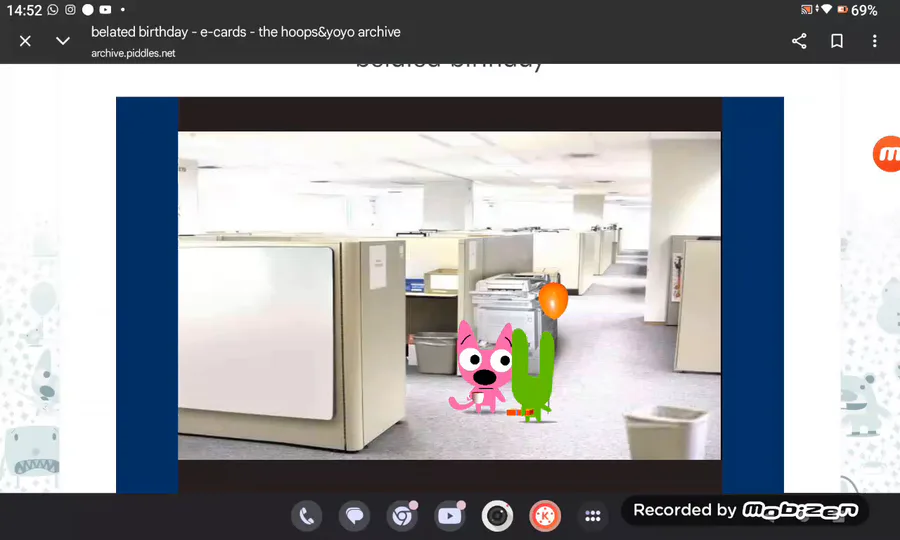Tap the share icon
This screenshot has width=900, height=540.
click(x=799, y=41)
